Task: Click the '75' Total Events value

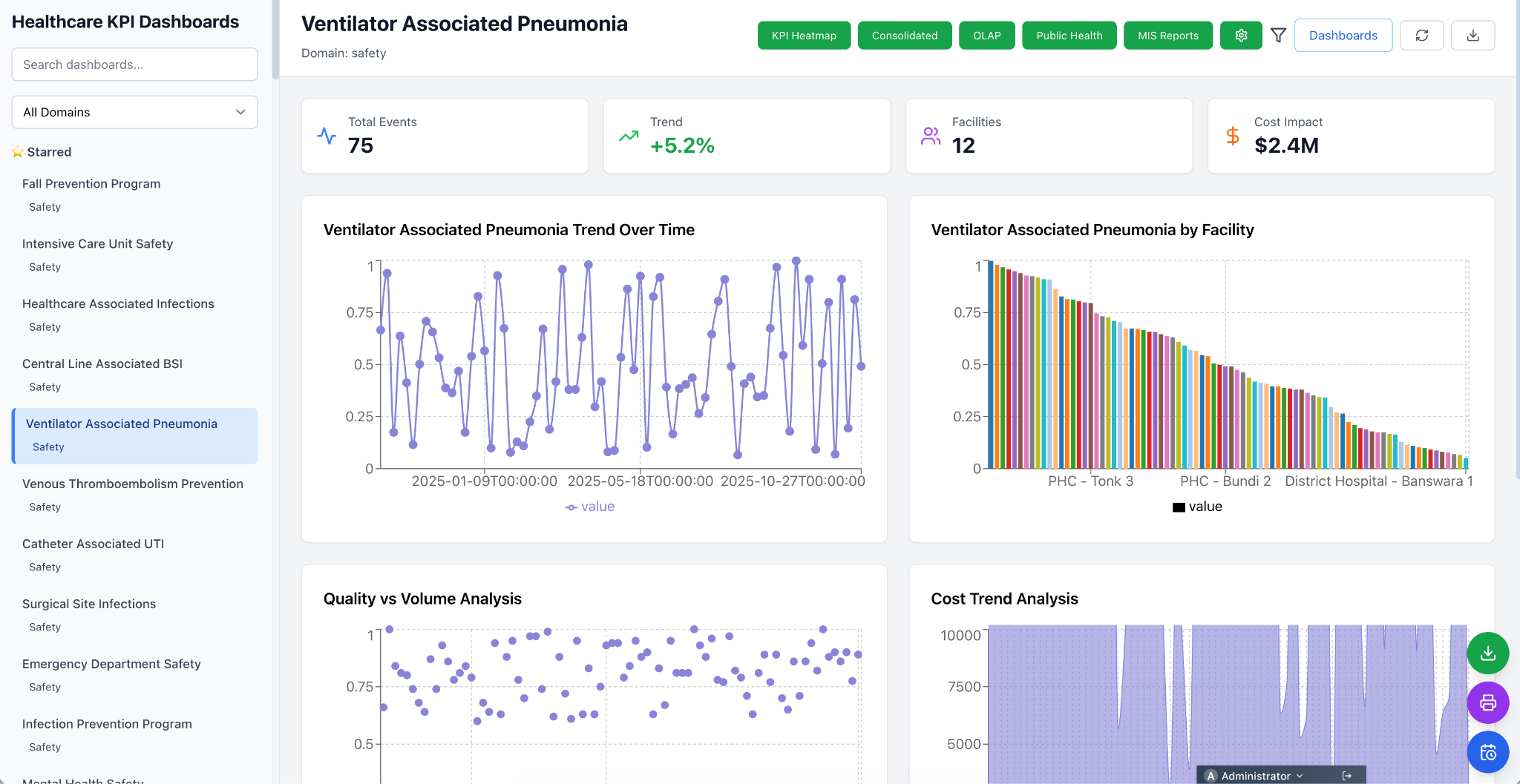Action: (361, 145)
